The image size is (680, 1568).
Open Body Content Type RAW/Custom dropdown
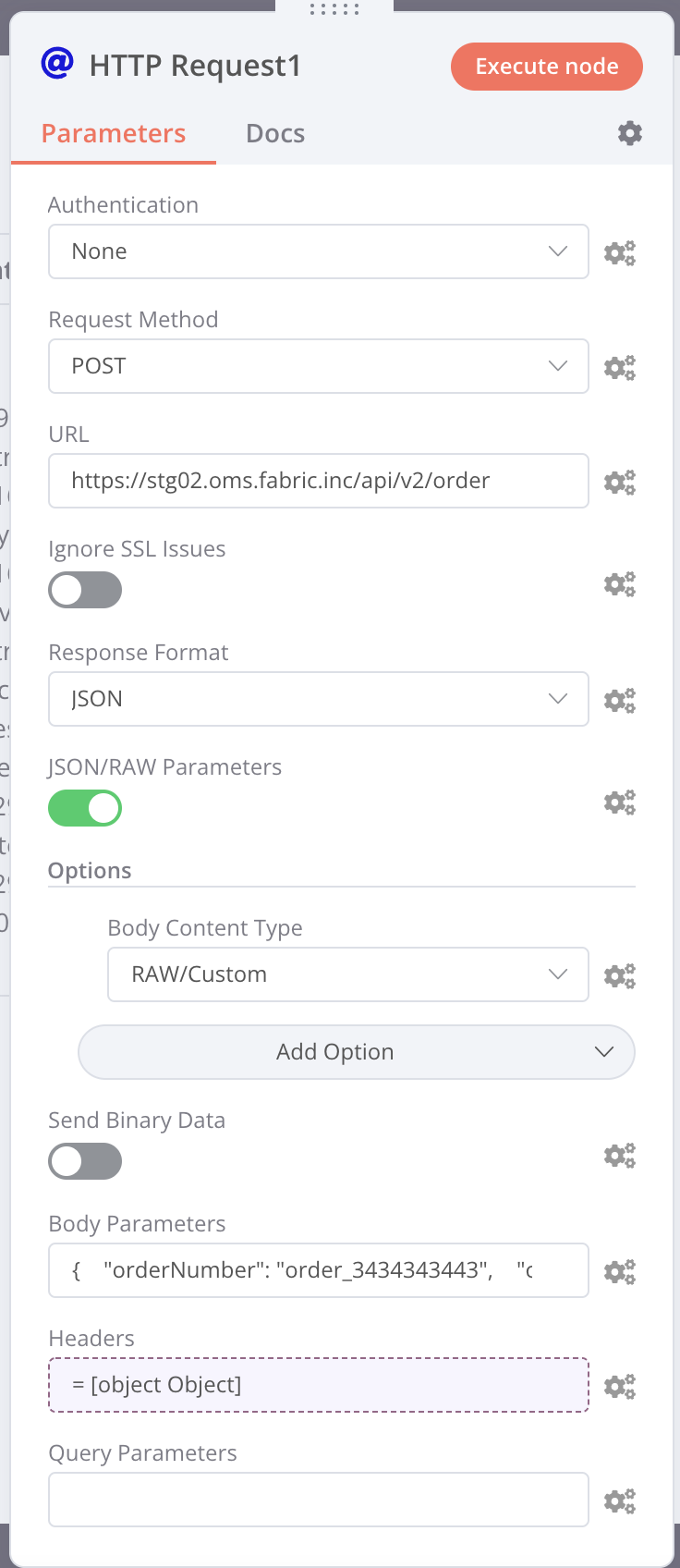[x=347, y=974]
